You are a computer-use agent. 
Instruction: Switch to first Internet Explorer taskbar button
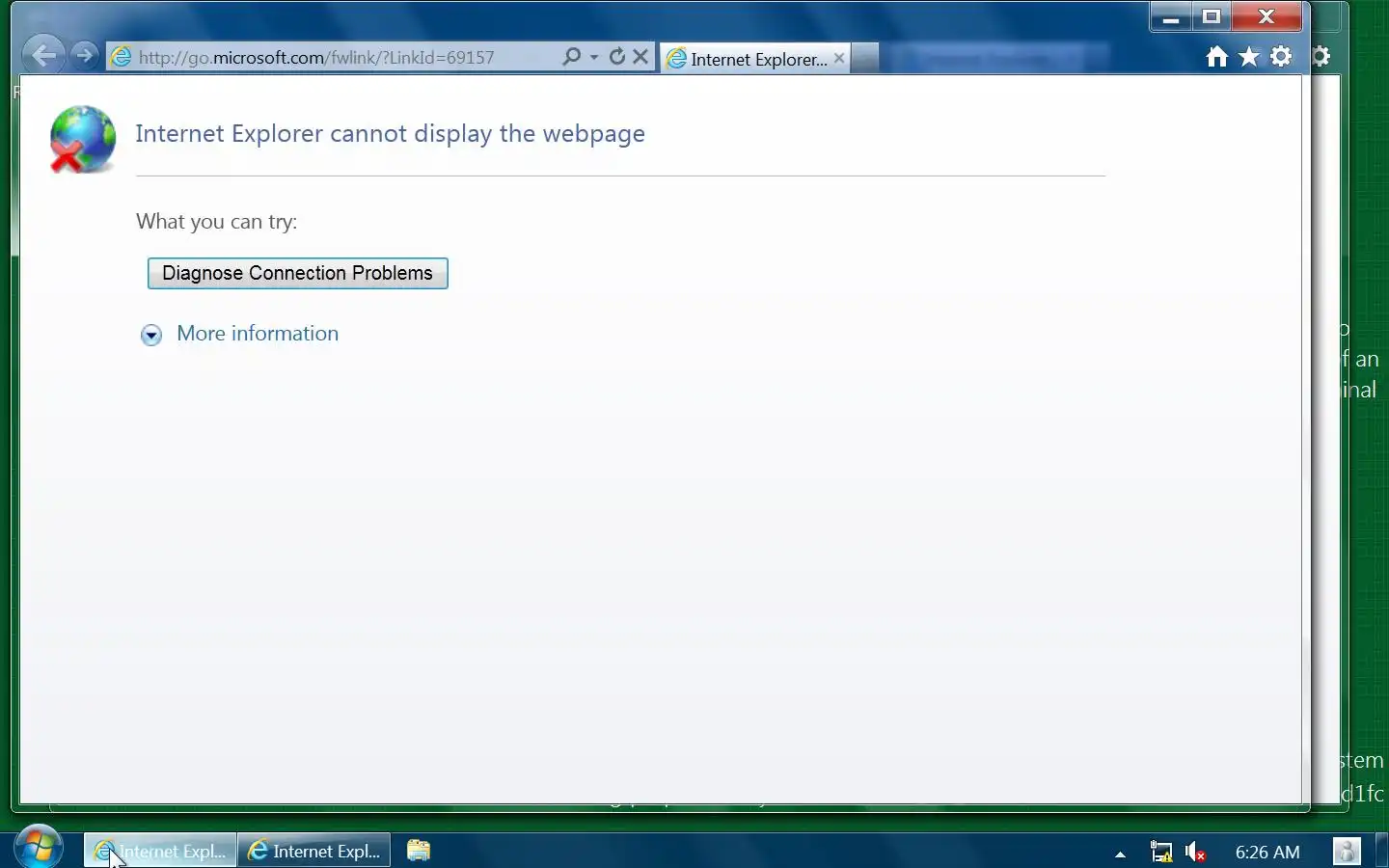tap(160, 851)
